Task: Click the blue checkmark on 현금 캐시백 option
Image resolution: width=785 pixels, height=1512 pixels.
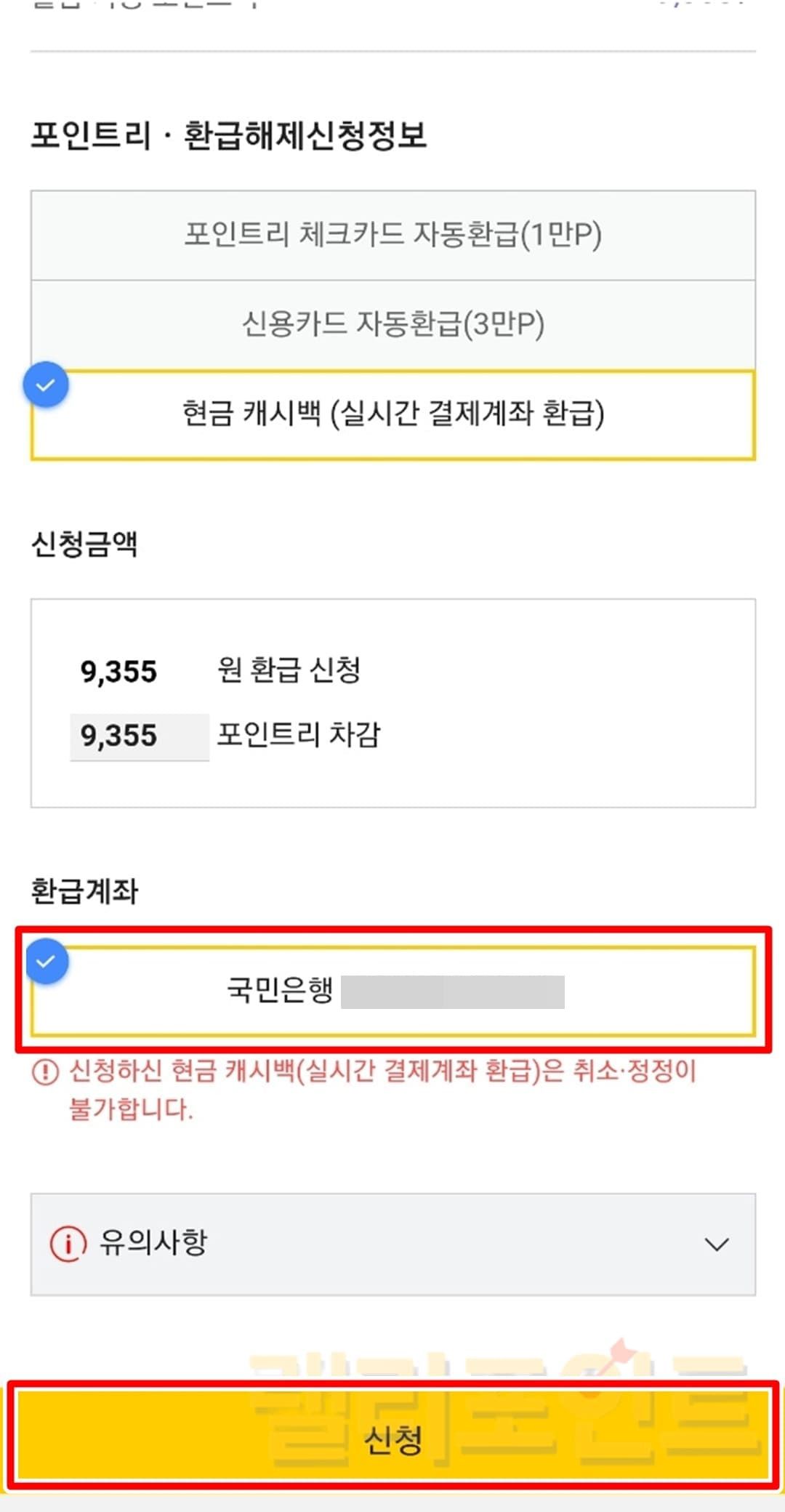Action: coord(46,385)
